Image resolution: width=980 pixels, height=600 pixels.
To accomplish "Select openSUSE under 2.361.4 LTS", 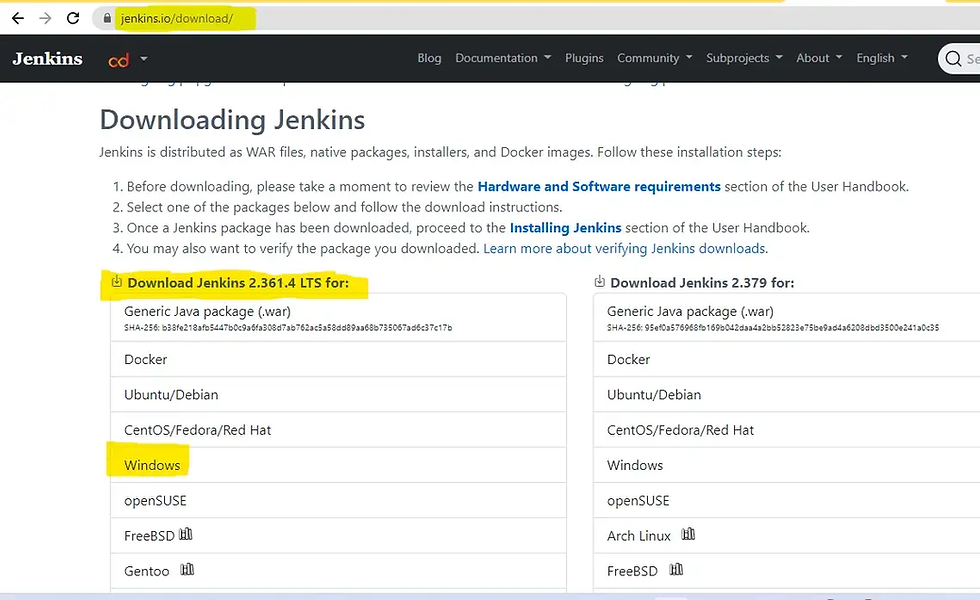I will pyautogui.click(x=338, y=501).
